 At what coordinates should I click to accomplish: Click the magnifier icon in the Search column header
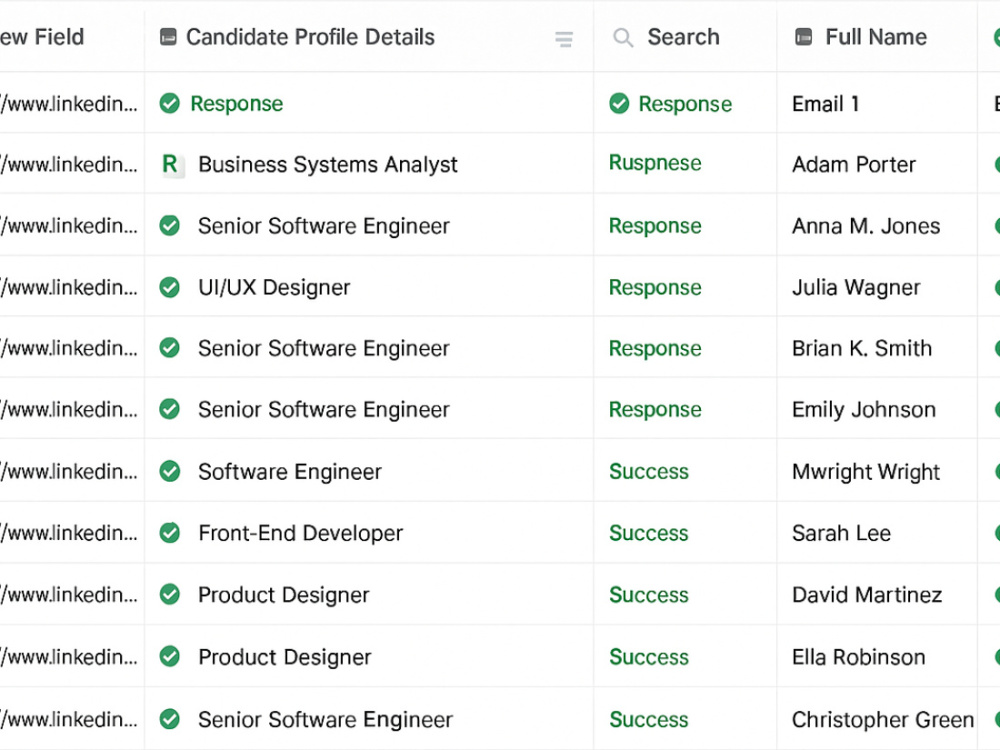coord(622,38)
